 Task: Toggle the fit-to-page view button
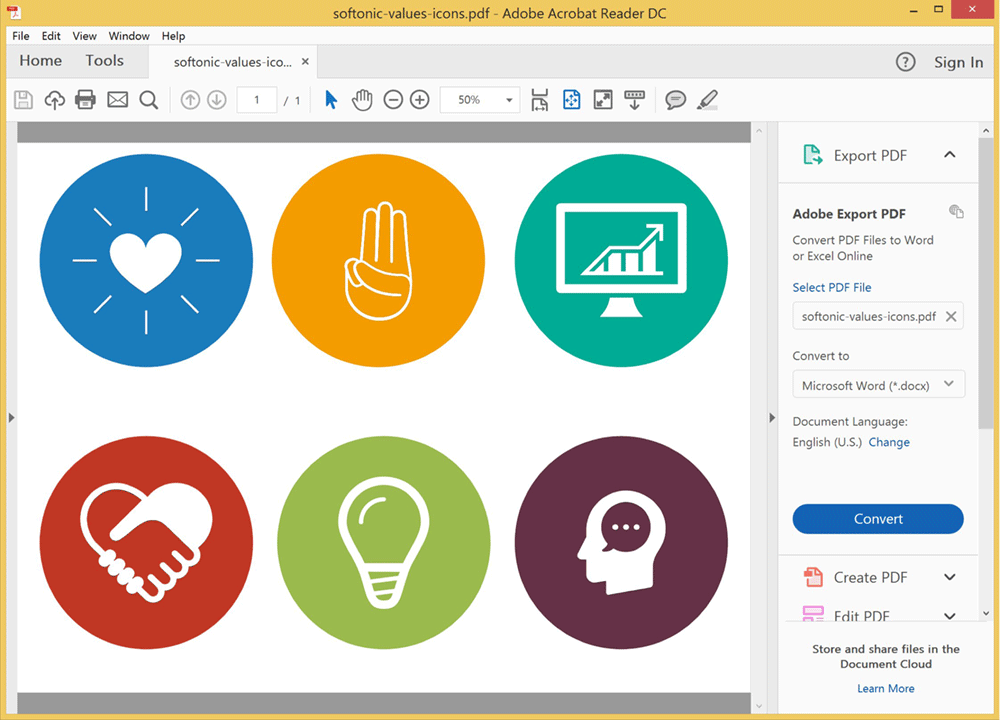(571, 100)
